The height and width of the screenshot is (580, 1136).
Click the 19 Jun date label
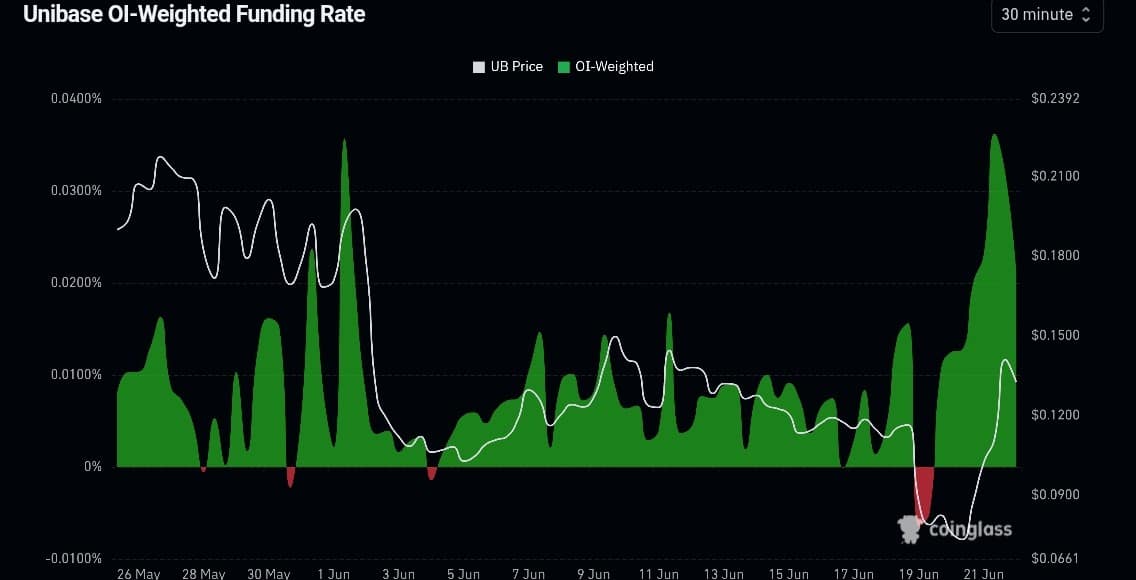[x=919, y=573]
